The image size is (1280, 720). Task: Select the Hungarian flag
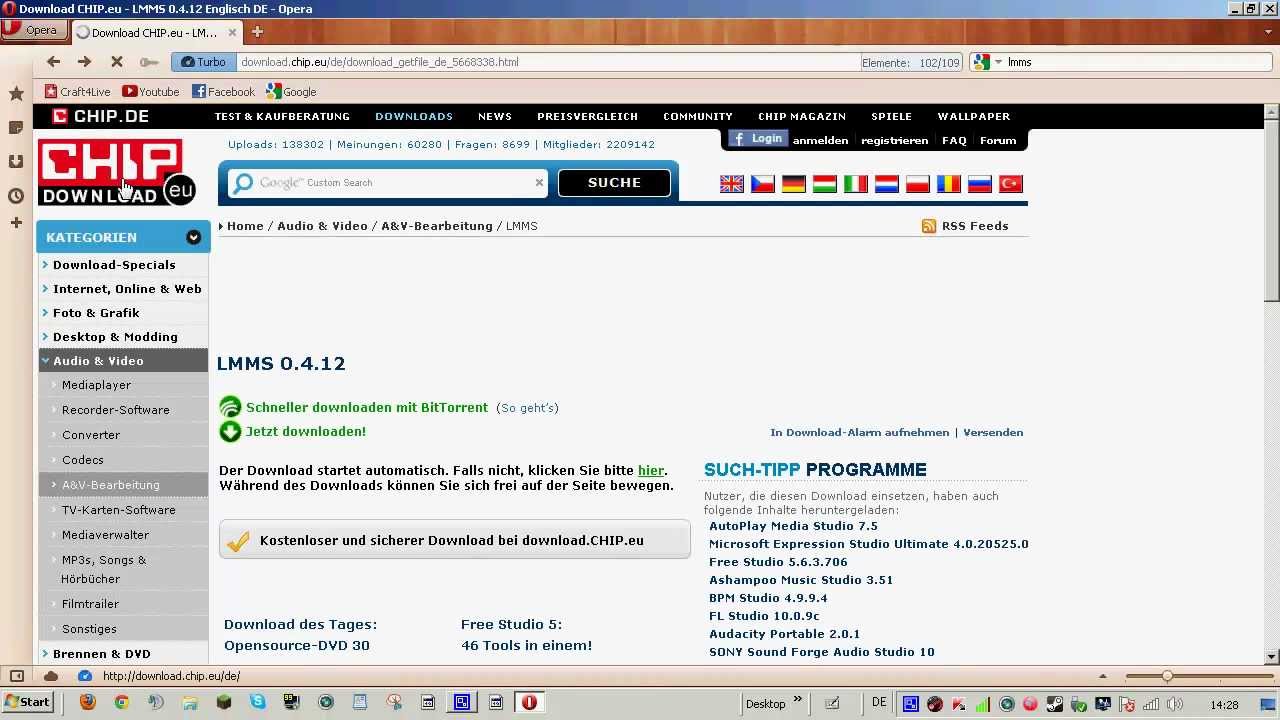click(825, 184)
